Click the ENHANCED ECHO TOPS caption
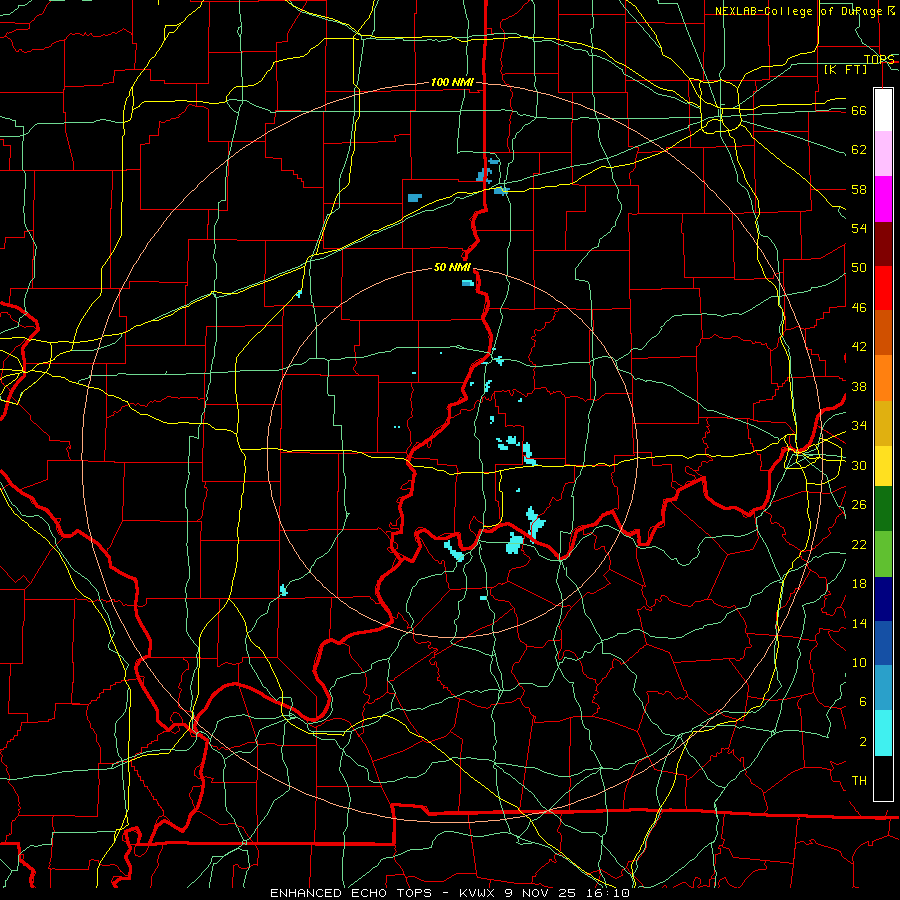900x900 pixels. [355, 893]
